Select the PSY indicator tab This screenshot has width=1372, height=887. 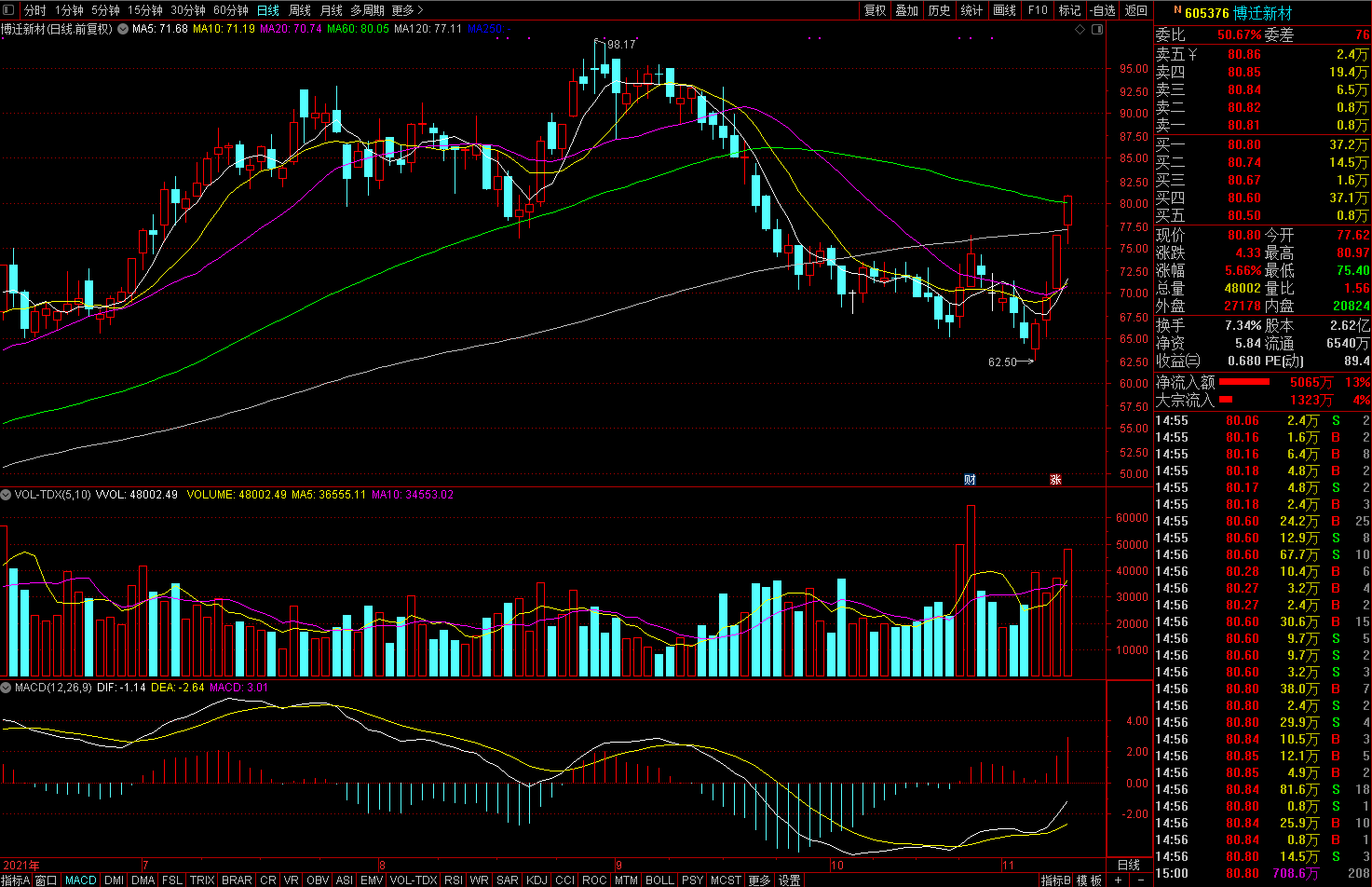pyautogui.click(x=692, y=880)
